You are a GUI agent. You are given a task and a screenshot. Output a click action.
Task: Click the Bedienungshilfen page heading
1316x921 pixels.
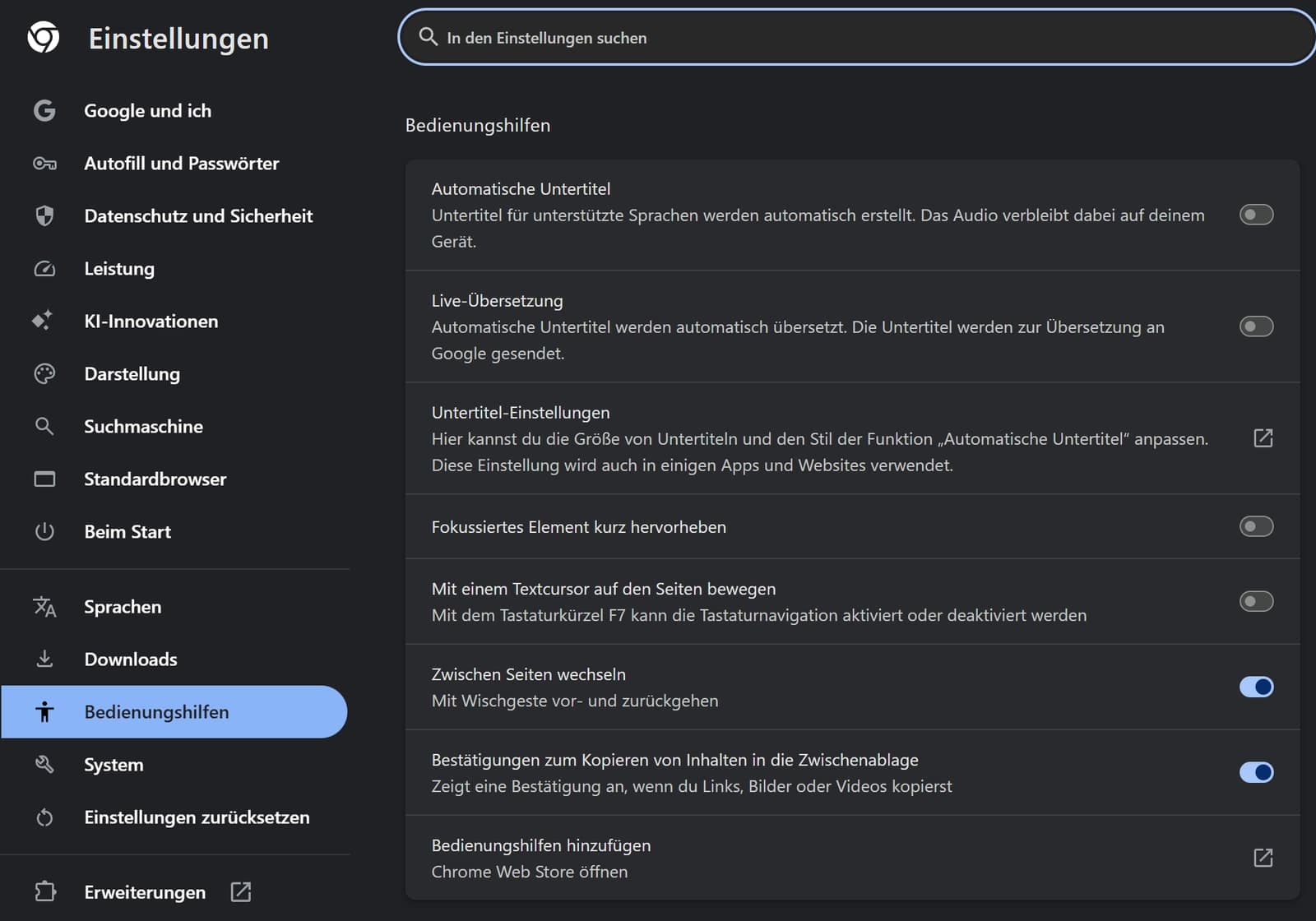tap(478, 125)
